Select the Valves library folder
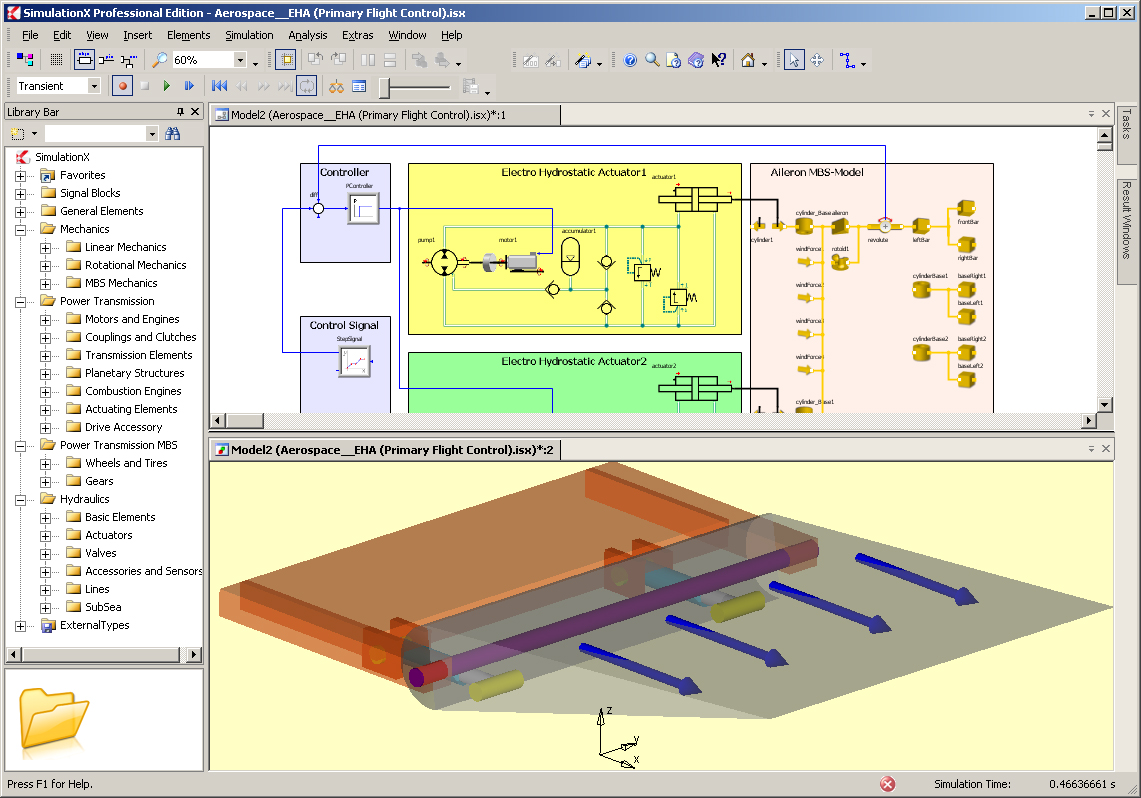 tap(100, 553)
